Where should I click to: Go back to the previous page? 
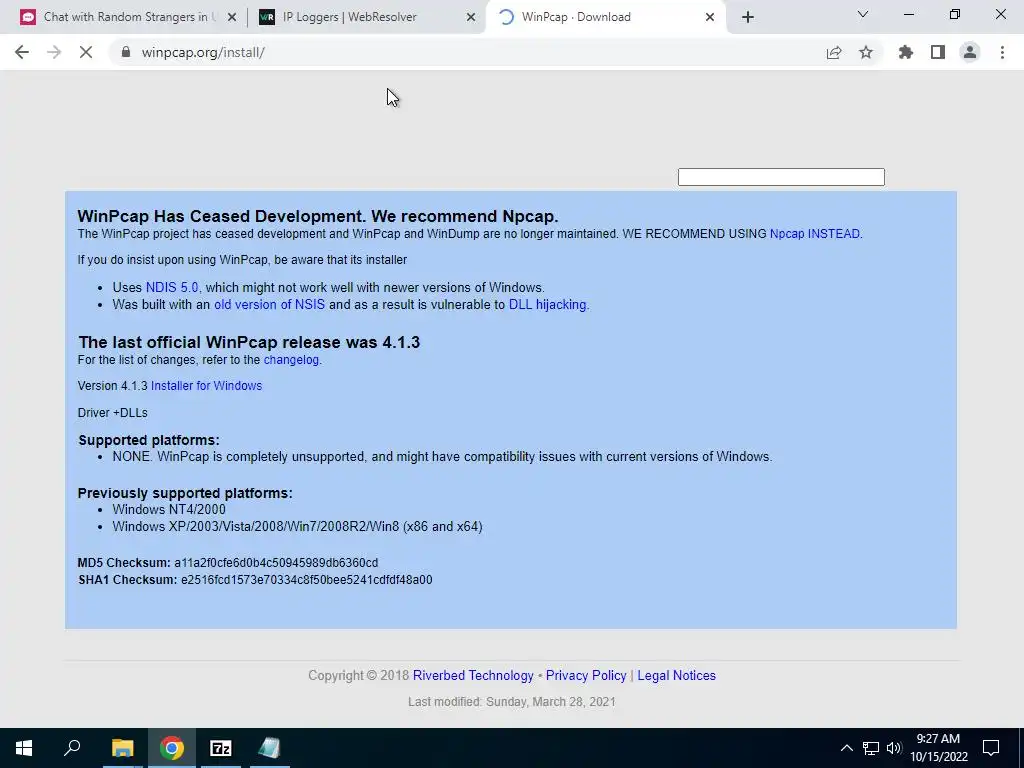click(22, 52)
